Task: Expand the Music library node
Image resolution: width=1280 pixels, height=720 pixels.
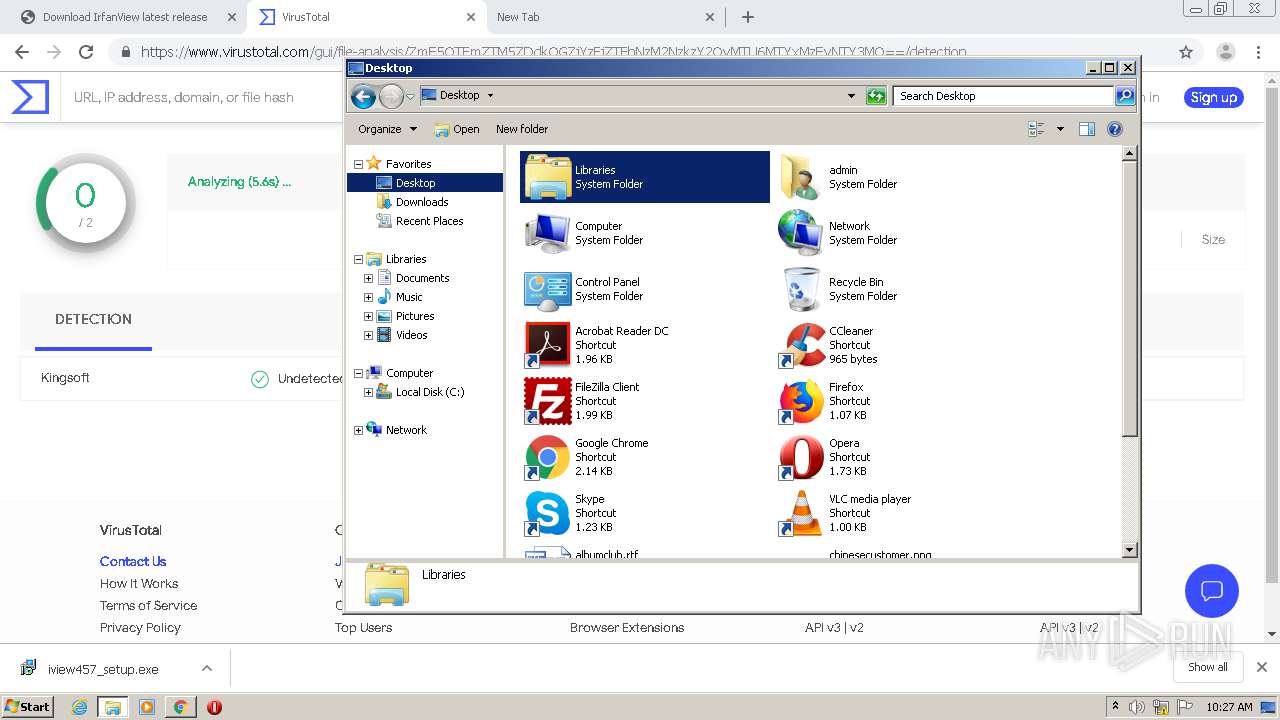Action: coord(368,297)
